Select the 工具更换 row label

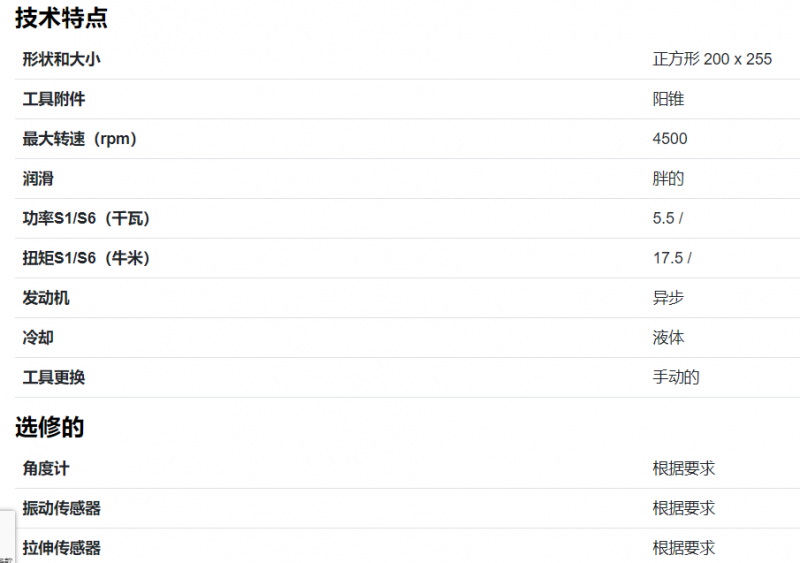point(54,378)
